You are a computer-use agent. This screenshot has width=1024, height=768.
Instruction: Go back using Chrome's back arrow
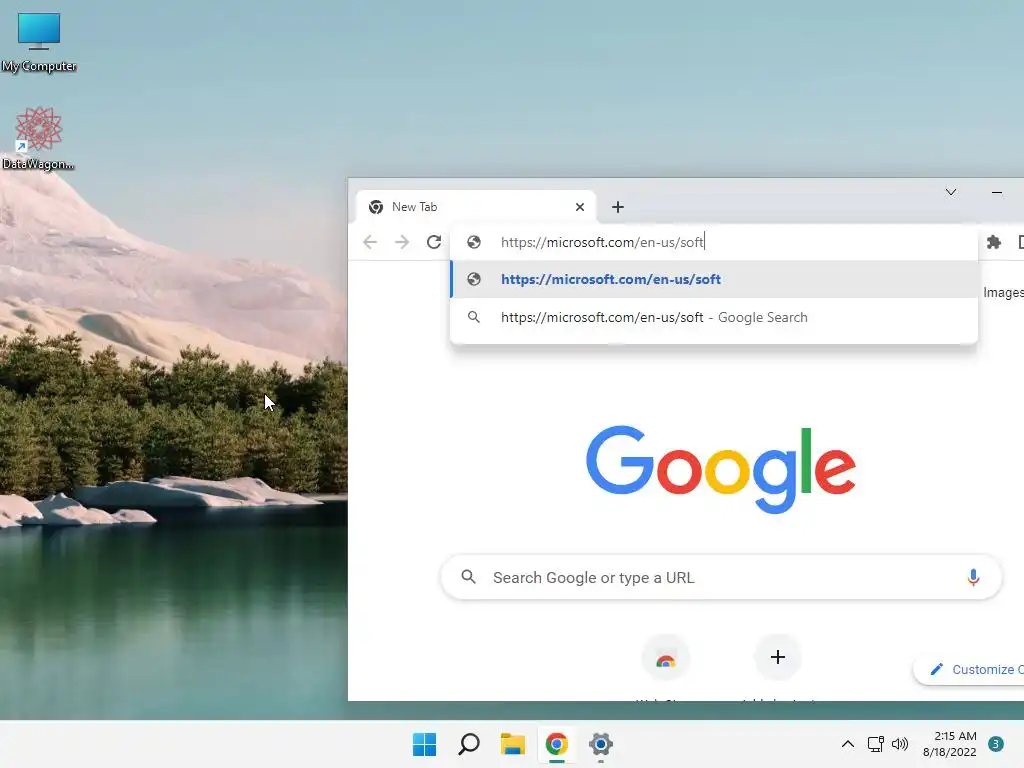[370, 242]
